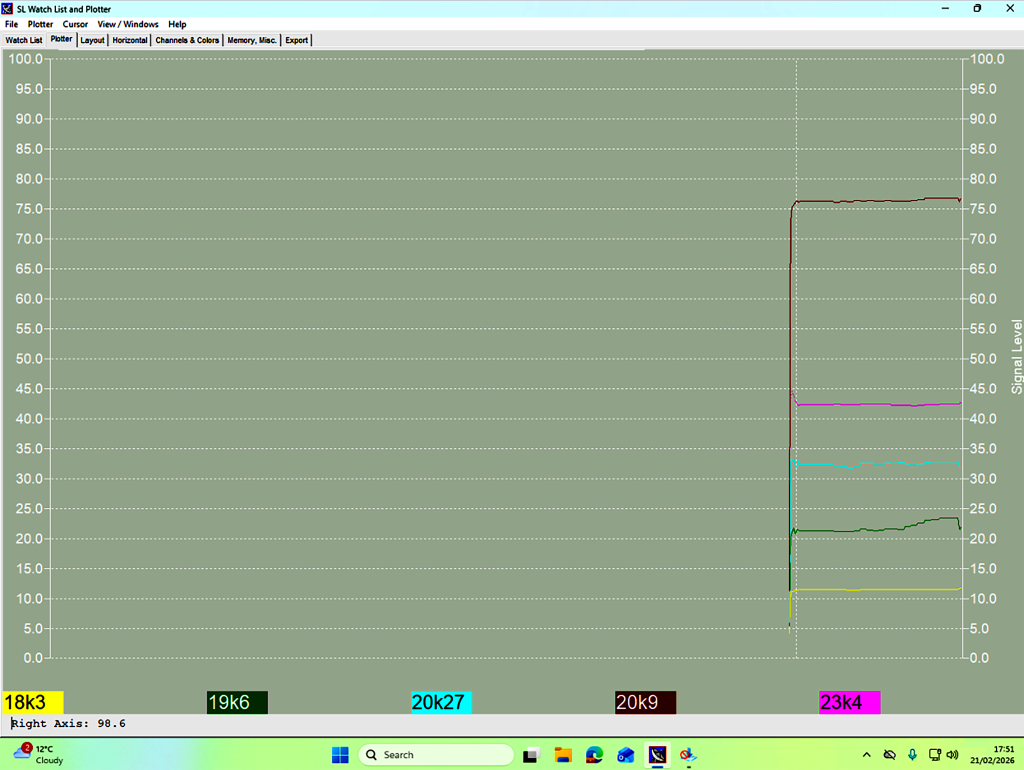This screenshot has height=770, width=1024.
Task: Open Outlook from the taskbar
Action: pyautogui.click(x=626, y=755)
